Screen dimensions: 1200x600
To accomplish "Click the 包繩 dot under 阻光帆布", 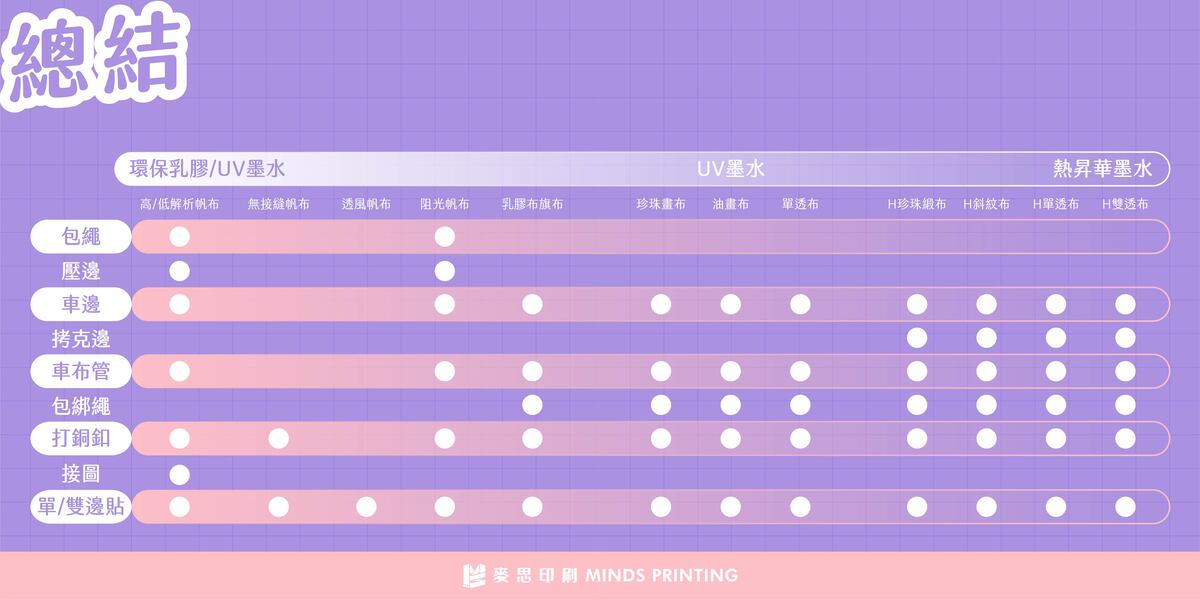I will [x=445, y=237].
